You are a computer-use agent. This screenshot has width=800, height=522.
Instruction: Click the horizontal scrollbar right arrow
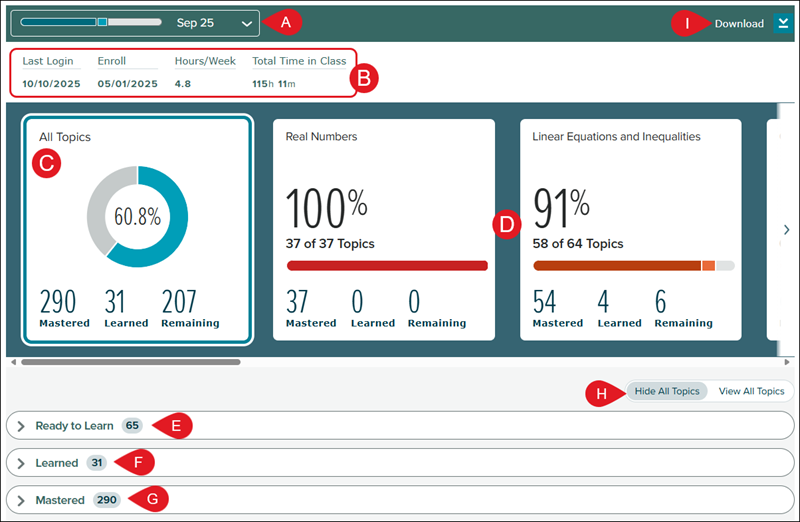coord(788,361)
